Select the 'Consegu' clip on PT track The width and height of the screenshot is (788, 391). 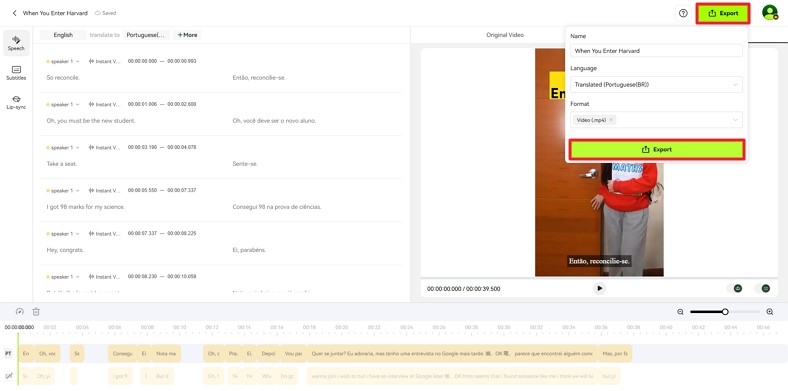tap(122, 354)
